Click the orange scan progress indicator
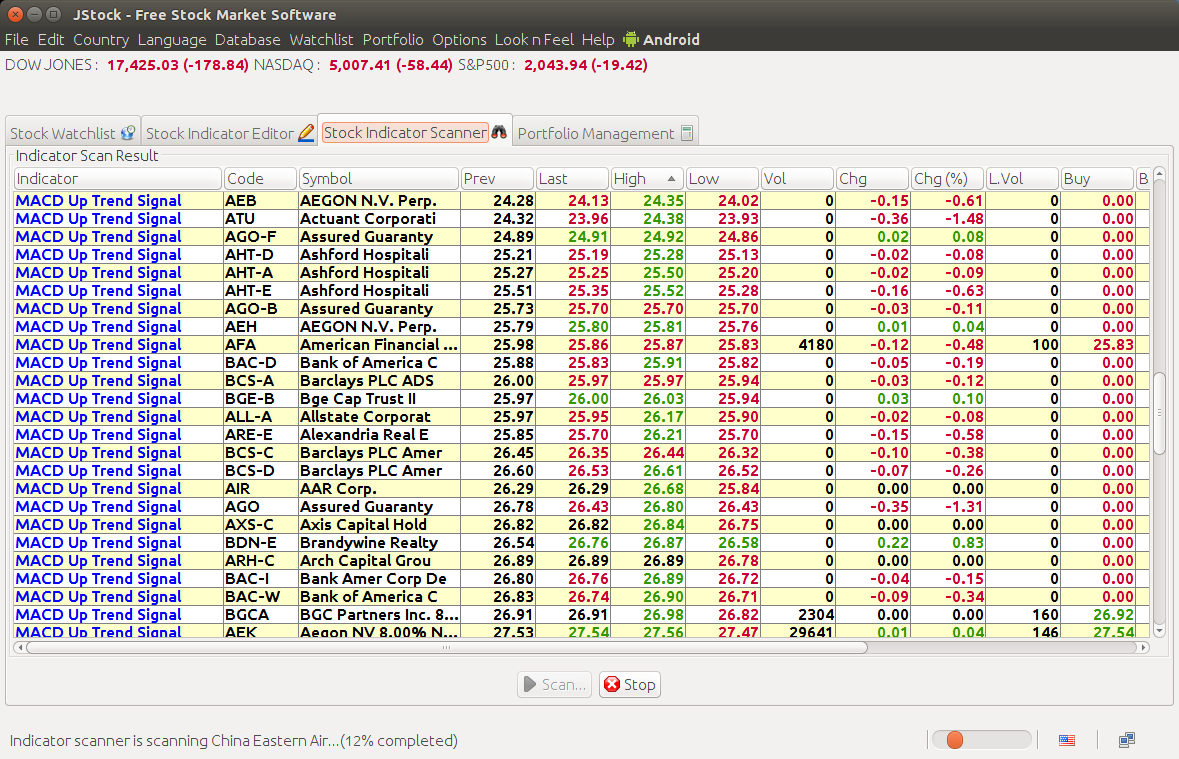The width and height of the screenshot is (1179, 759). coord(955,740)
